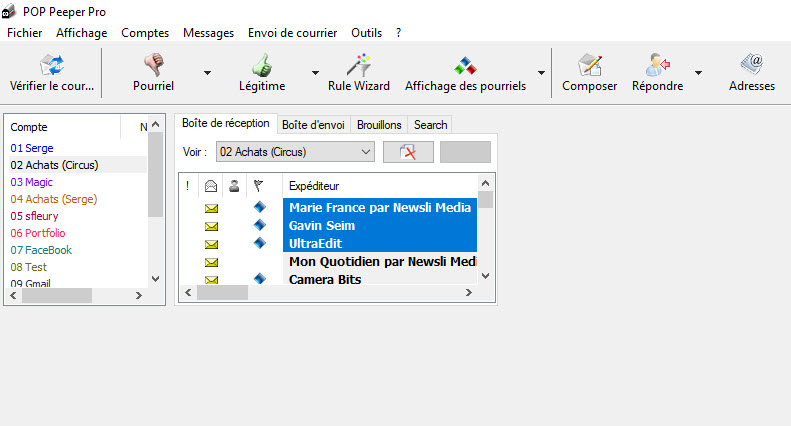Expand the Légitime dropdown arrow
This screenshot has height=426, width=791.
coord(315,73)
